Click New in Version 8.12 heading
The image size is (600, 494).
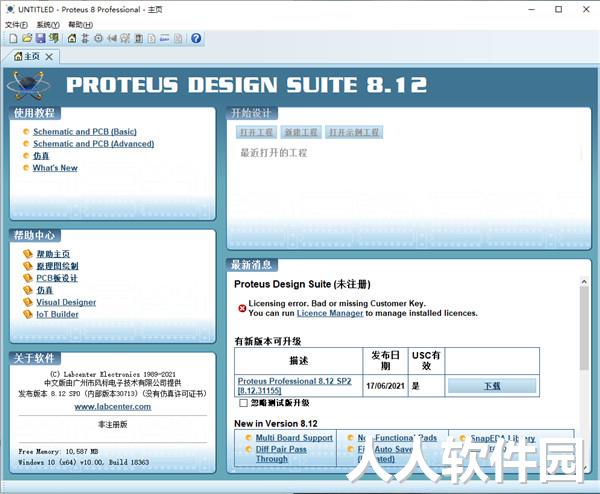[x=276, y=424]
